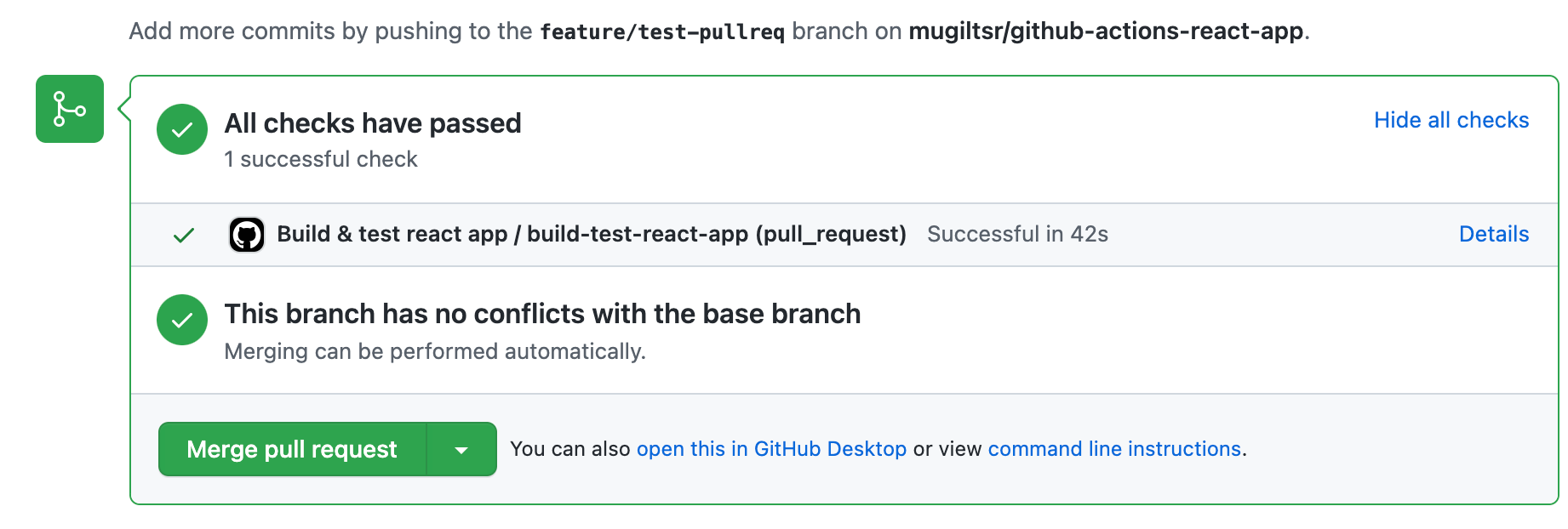Open this in GitHub Desktop link
Screen dimensions: 1568x529
tap(771, 449)
